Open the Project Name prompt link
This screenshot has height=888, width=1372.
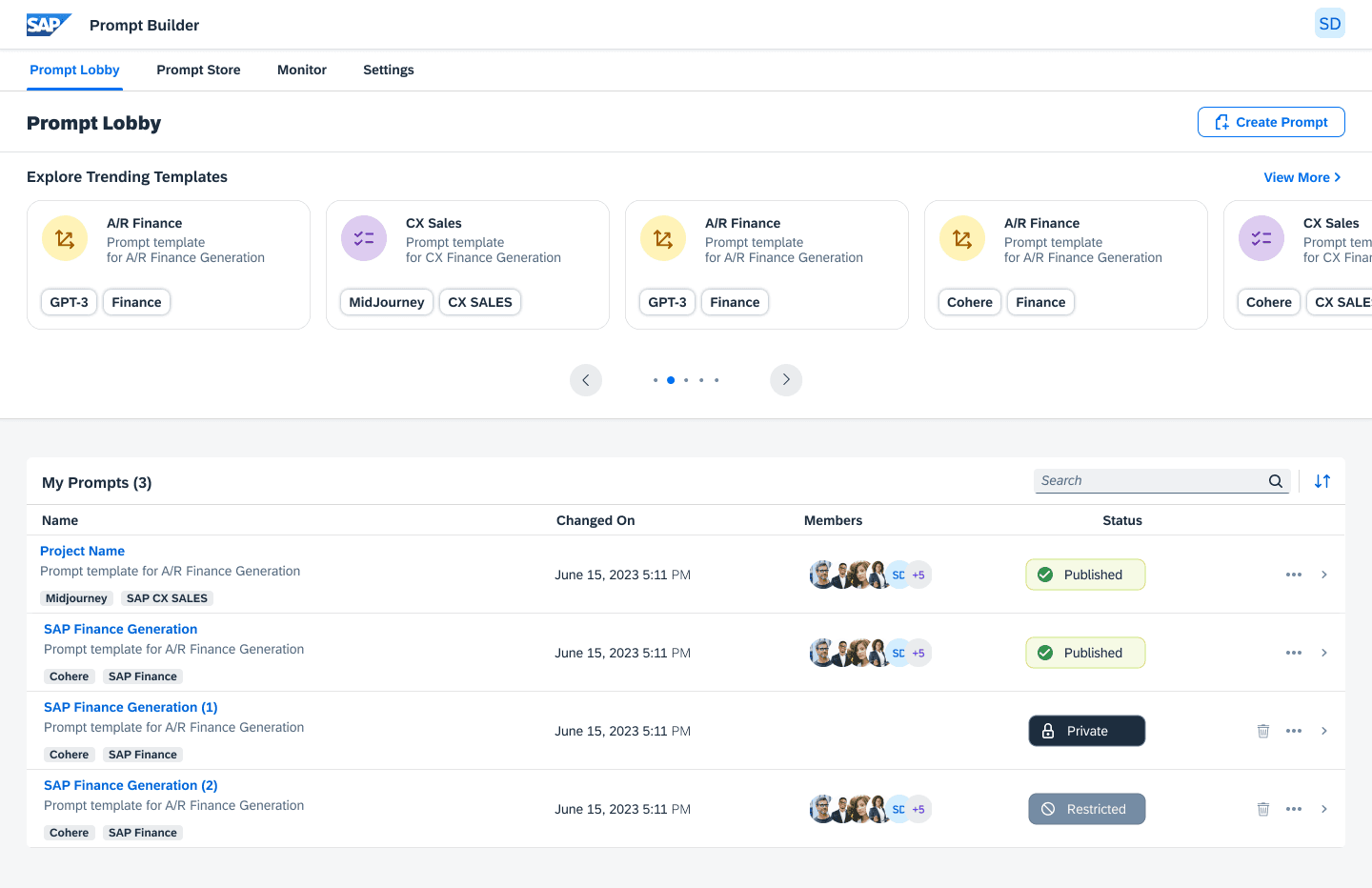pyautogui.click(x=82, y=551)
